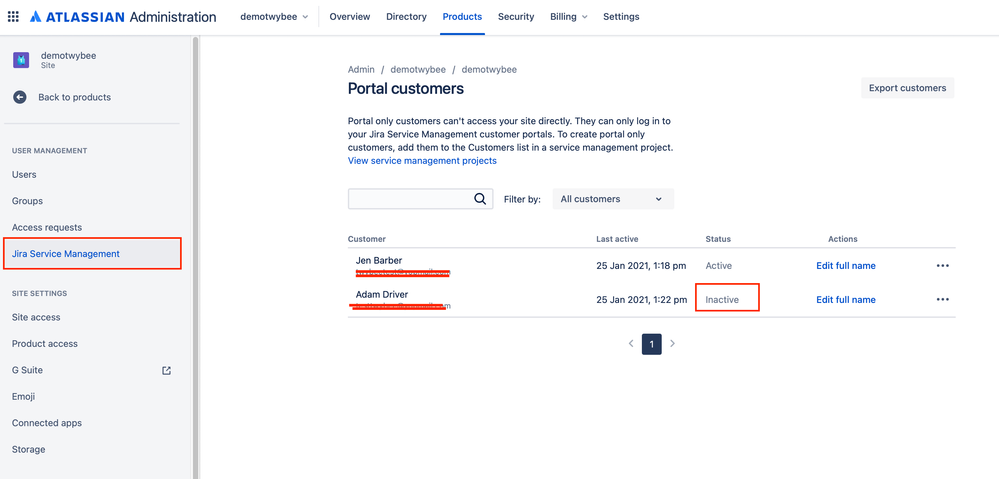Open the demotwybee organization dropdown
The width and height of the screenshot is (999, 479).
click(274, 17)
